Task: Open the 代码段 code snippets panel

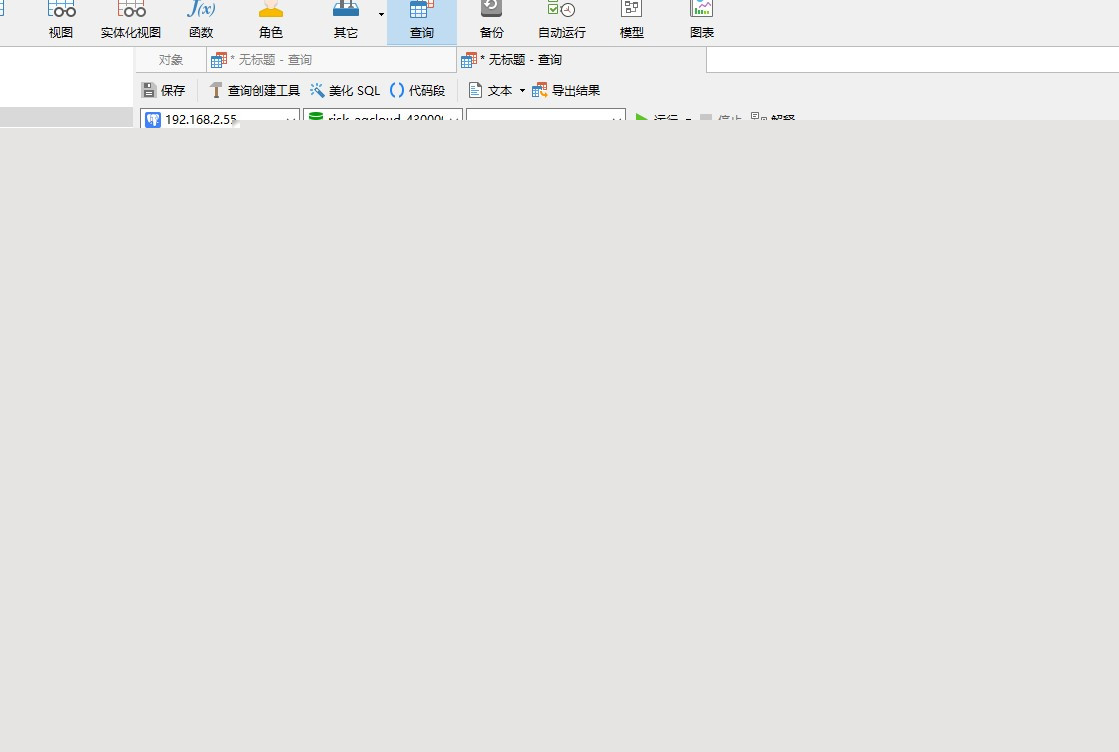Action: (x=417, y=90)
